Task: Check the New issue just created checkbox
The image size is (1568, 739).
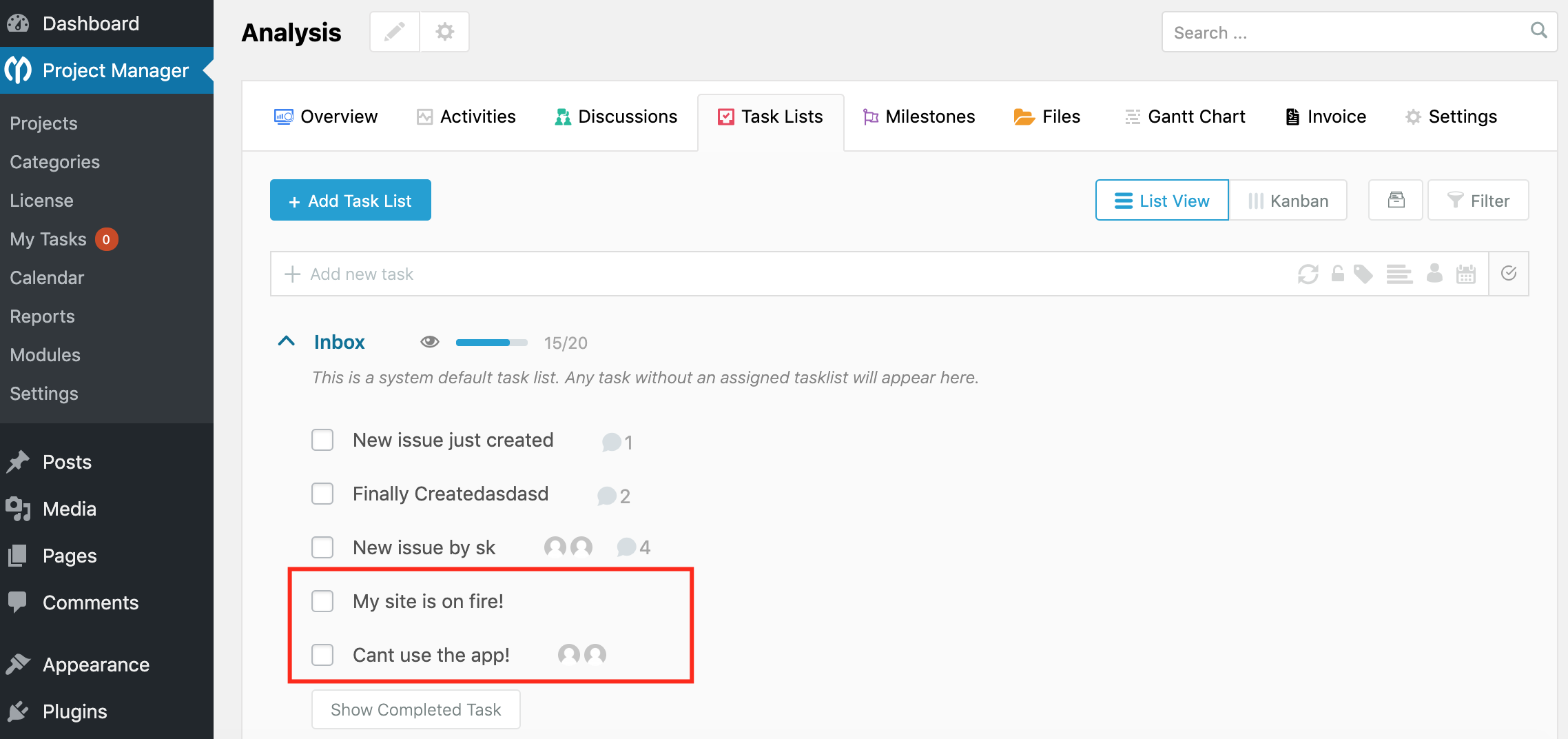Action: point(322,440)
